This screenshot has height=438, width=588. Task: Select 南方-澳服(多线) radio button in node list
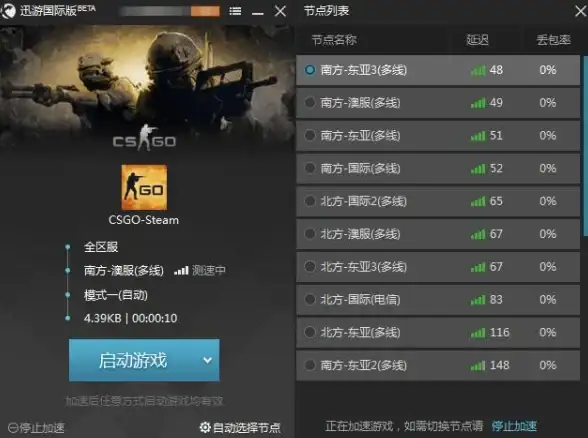310,102
